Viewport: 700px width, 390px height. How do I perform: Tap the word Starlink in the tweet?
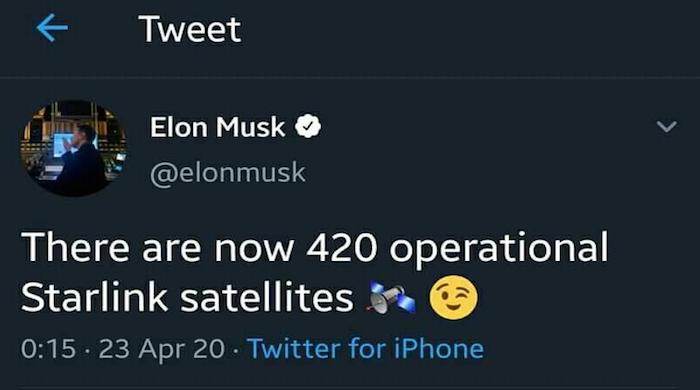[x=94, y=298]
